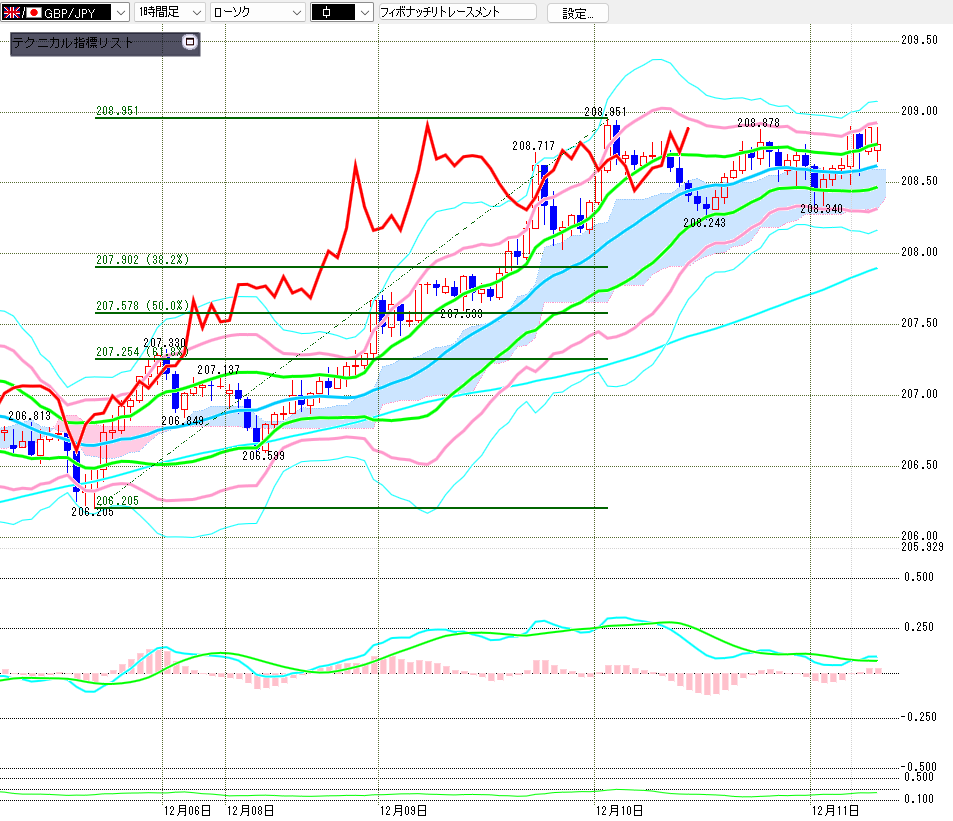
Task: Click the 12月10日 date marker on time axis
Action: 619,809
